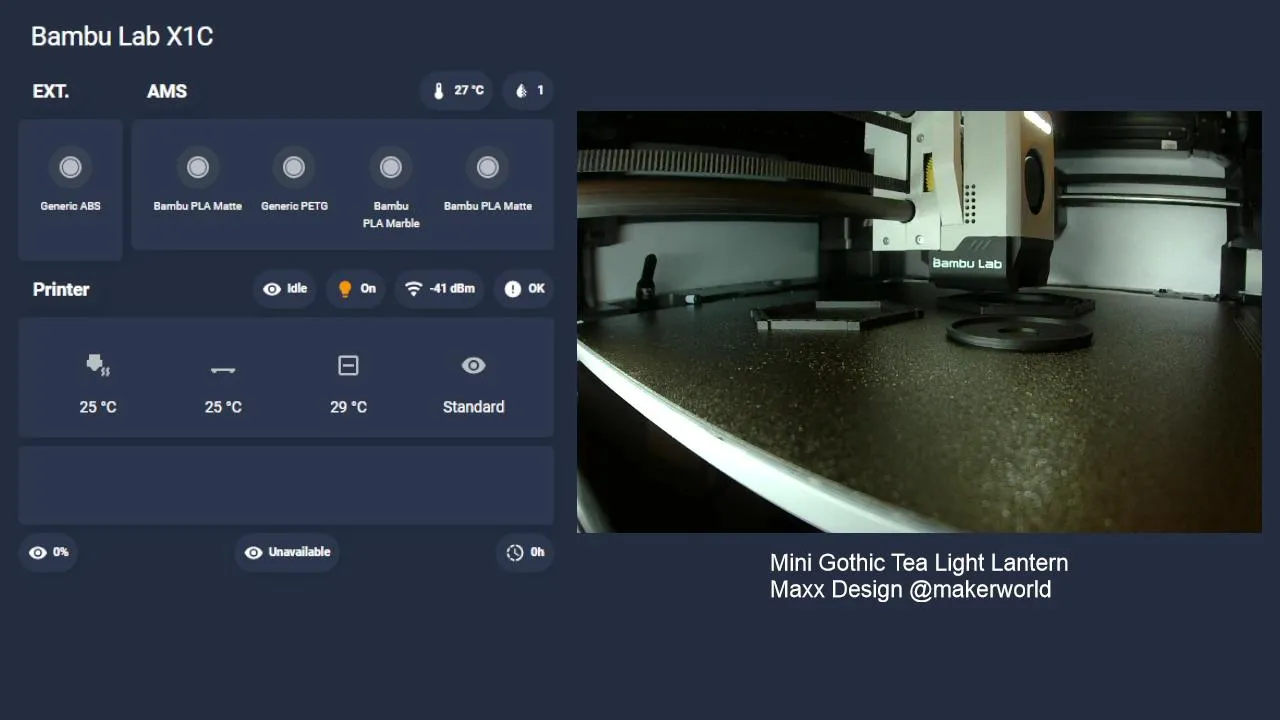Screen dimensions: 1280x720
Task: Click the chamber temperature icon
Action: (x=348, y=366)
